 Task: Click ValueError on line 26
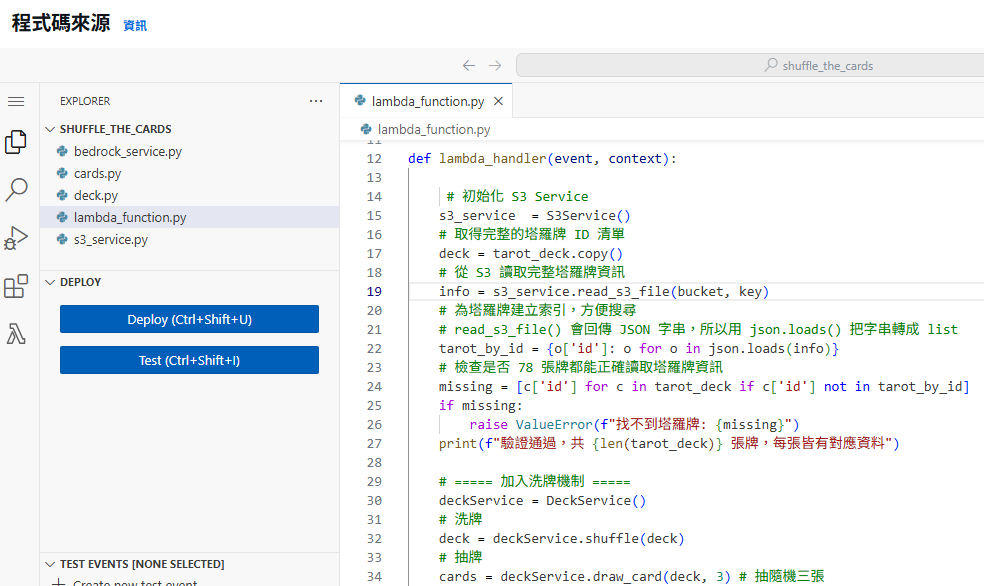point(554,424)
